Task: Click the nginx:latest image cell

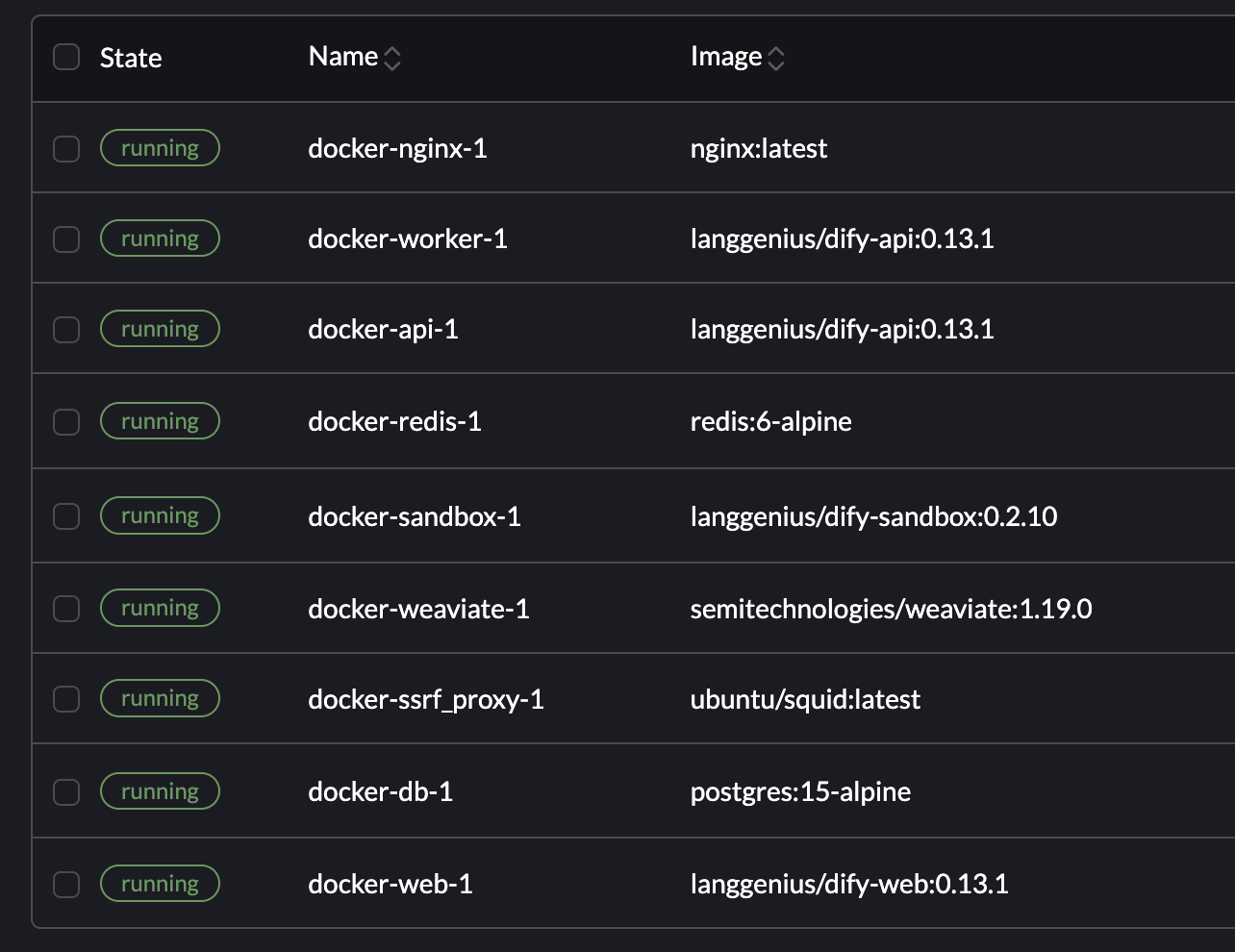Action: tap(759, 149)
